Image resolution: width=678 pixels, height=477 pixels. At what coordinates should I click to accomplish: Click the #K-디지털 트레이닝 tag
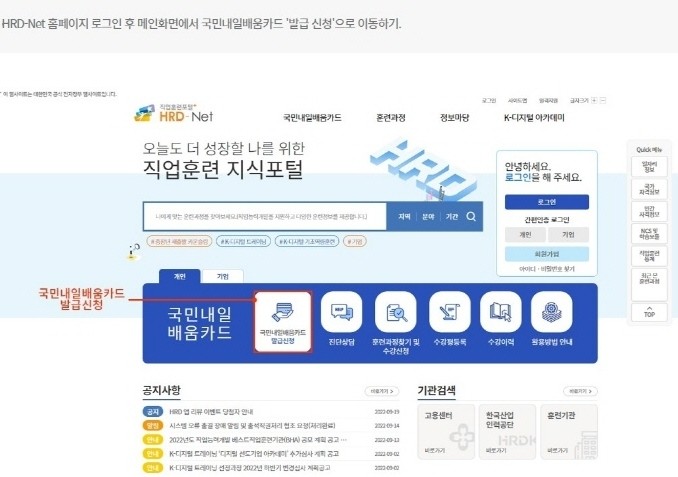point(243,241)
